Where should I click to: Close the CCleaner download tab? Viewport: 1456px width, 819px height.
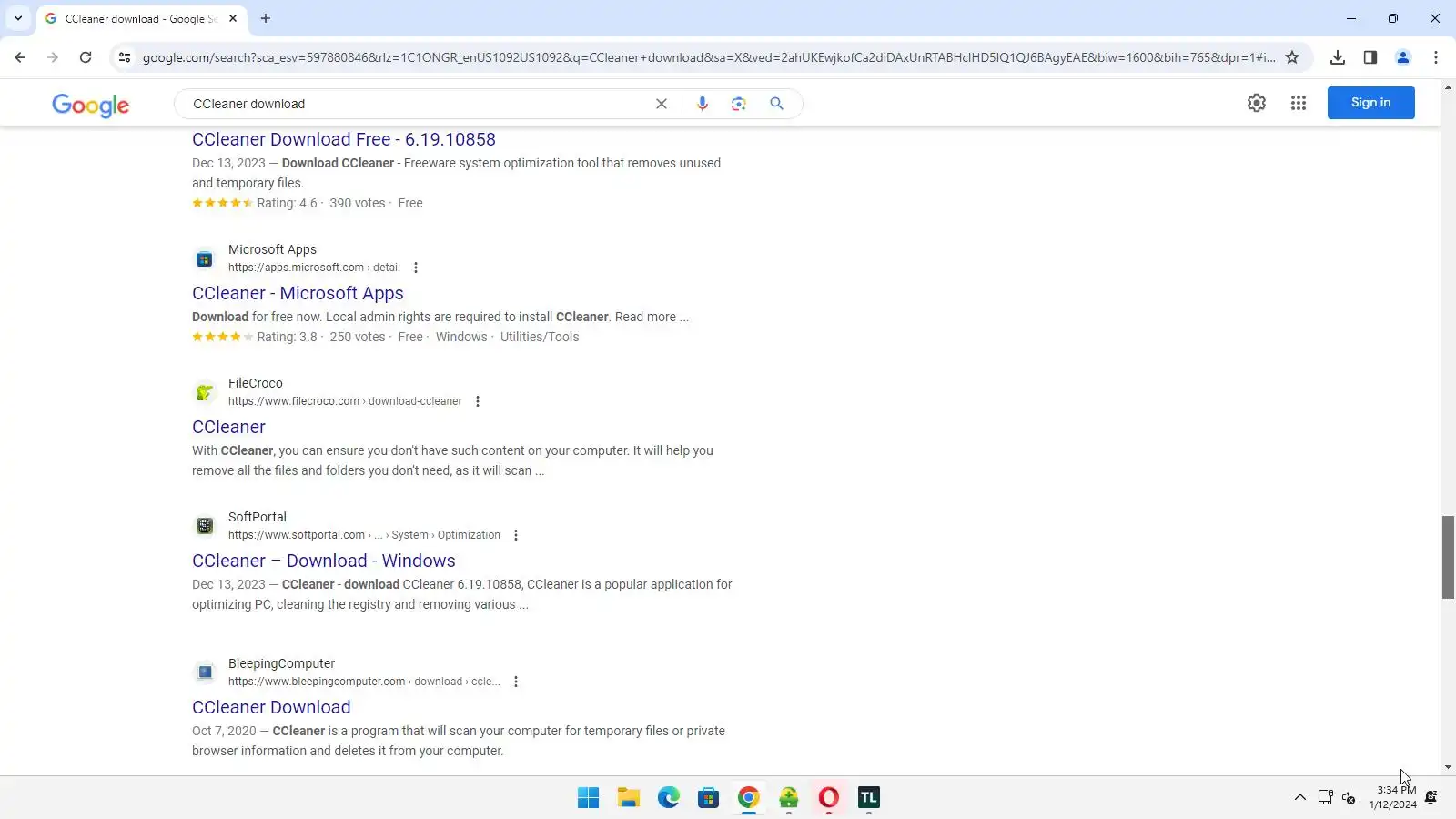(x=233, y=18)
